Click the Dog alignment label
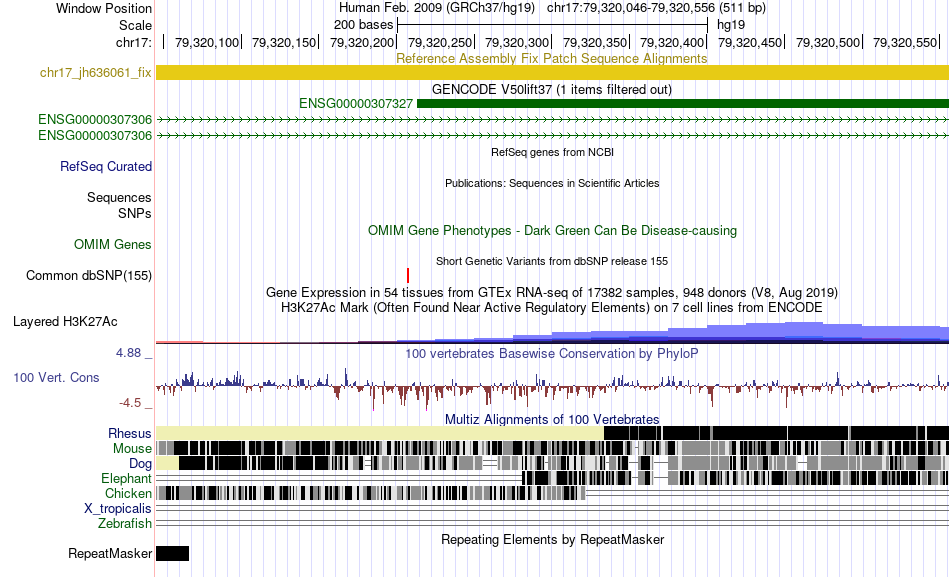 coord(140,464)
